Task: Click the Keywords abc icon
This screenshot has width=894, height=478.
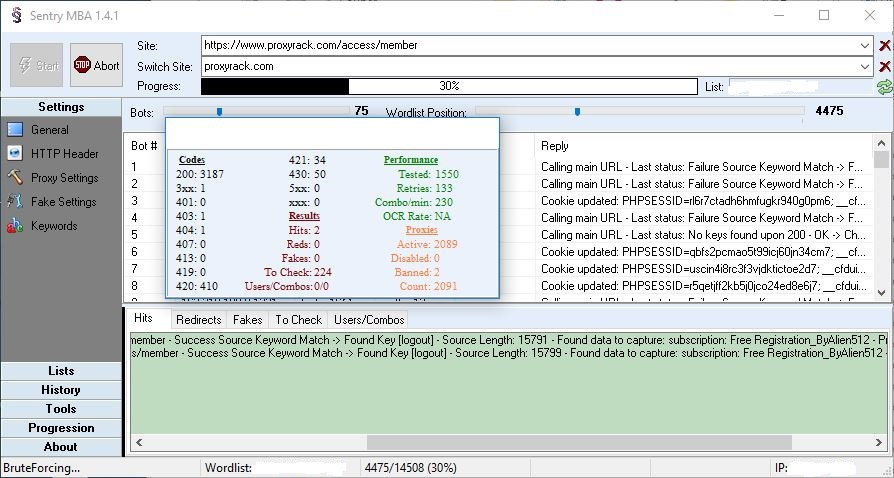Action: [15, 226]
